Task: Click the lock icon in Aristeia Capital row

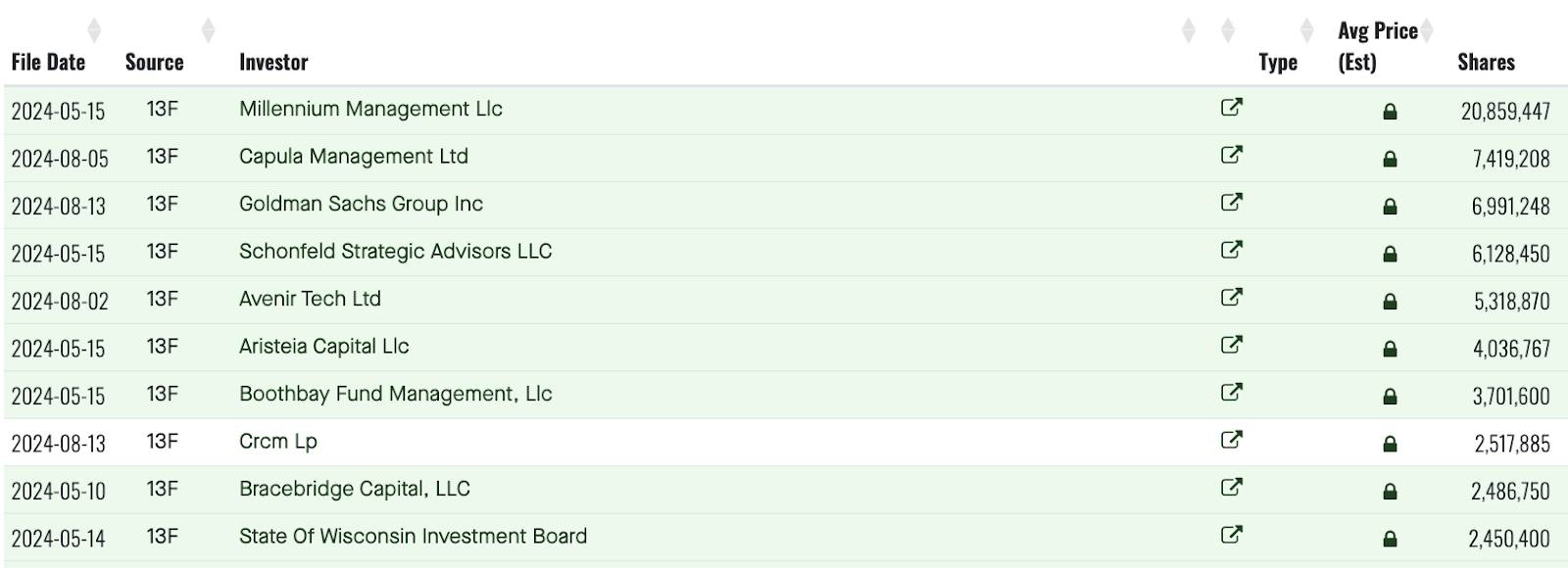Action: (1390, 349)
